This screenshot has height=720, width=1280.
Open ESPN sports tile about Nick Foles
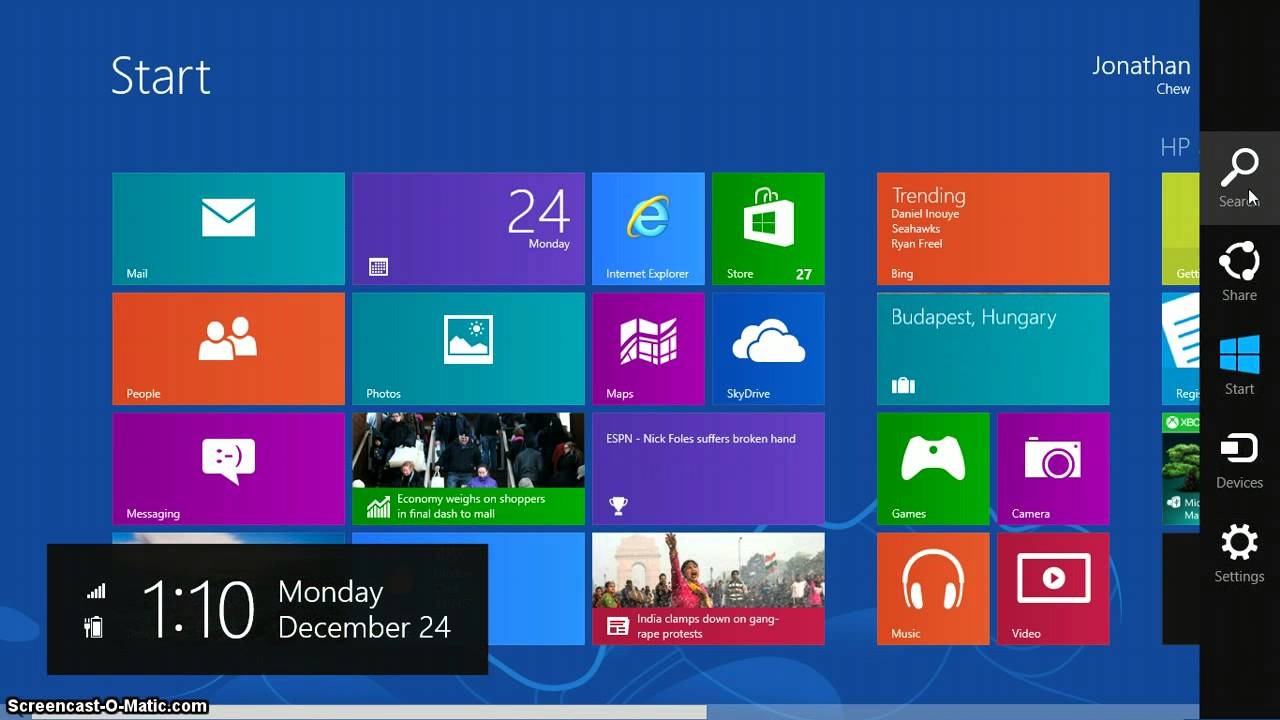708,469
